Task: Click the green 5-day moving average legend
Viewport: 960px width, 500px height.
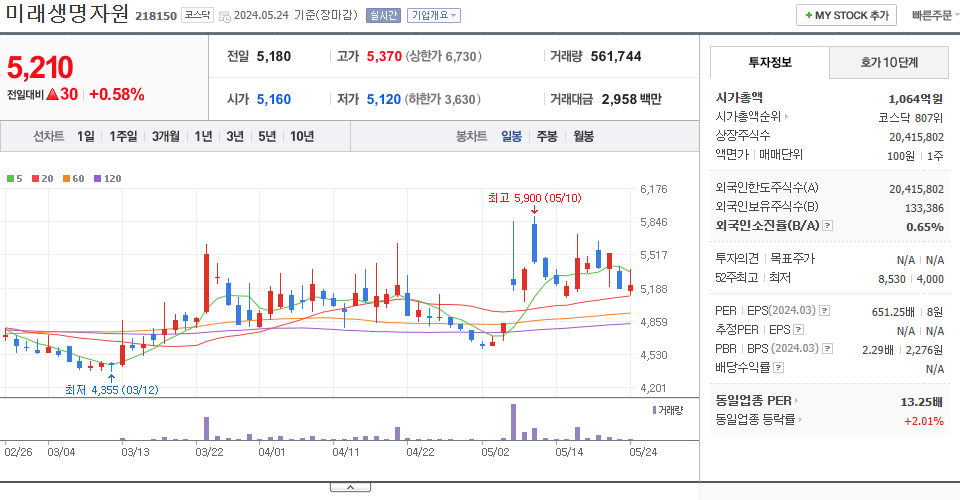Action: click(15, 179)
